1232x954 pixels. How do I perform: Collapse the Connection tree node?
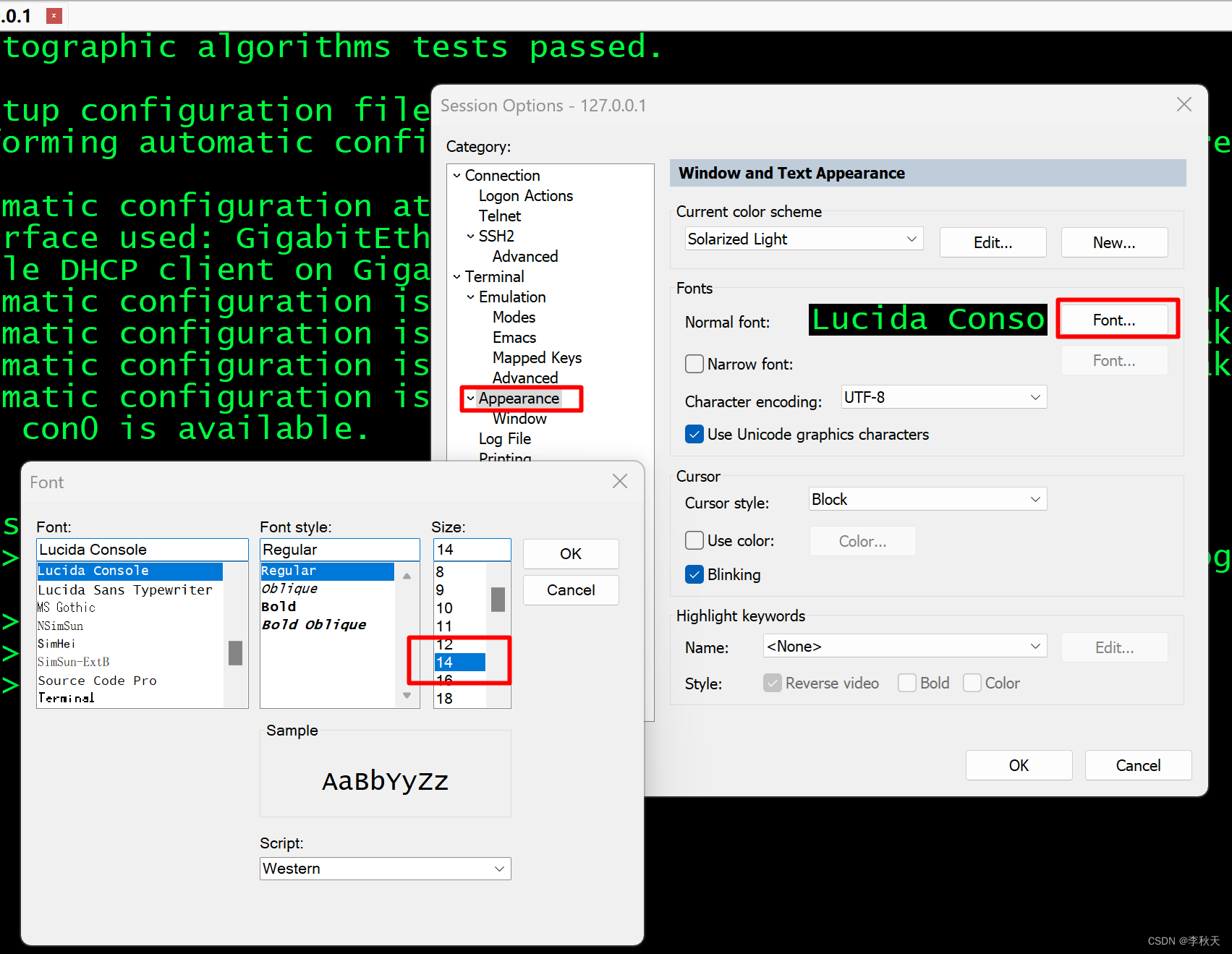coord(457,176)
